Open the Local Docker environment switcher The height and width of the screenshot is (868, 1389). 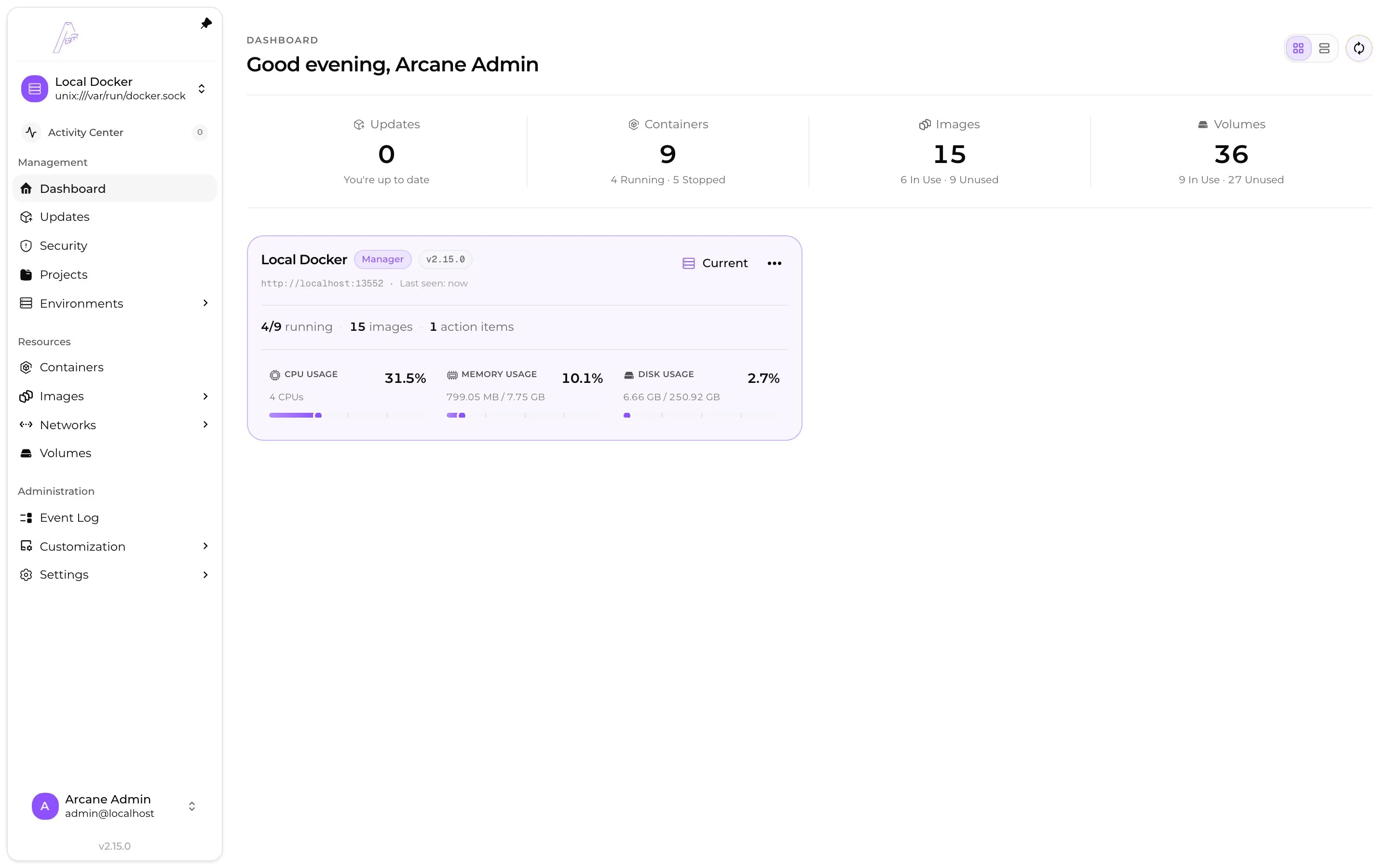tap(115, 88)
